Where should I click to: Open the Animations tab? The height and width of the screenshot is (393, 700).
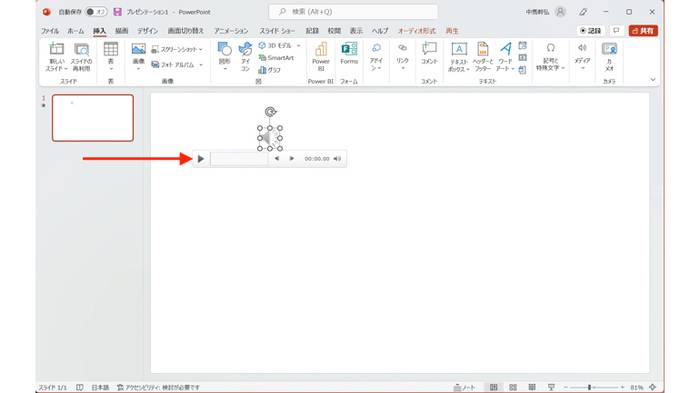pos(231,31)
